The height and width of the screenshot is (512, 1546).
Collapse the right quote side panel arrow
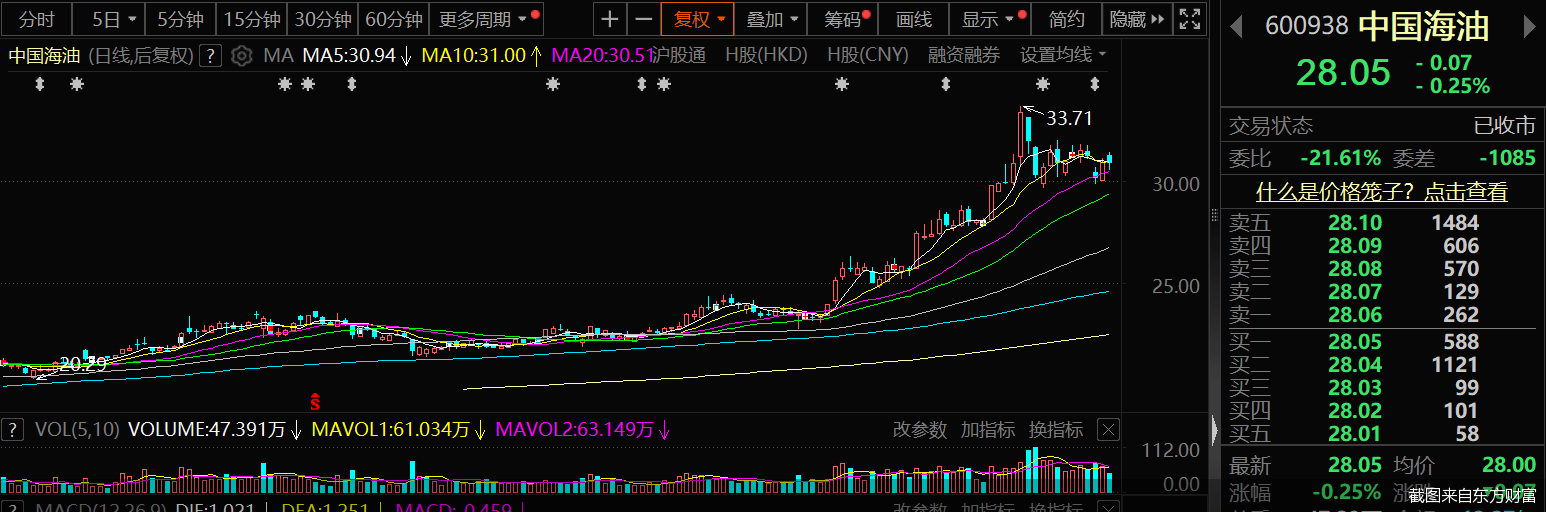coord(1216,430)
